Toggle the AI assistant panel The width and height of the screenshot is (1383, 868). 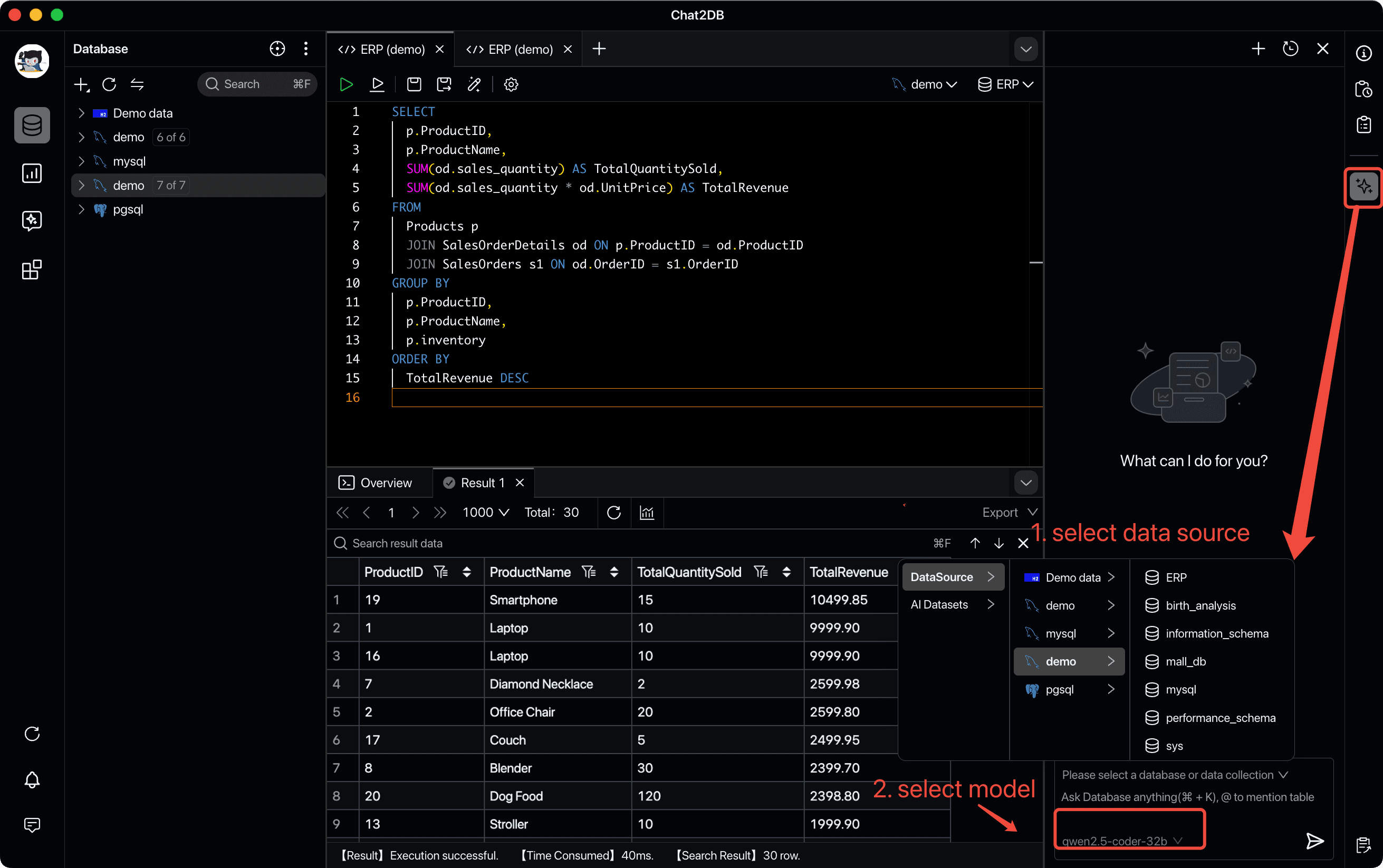[x=1364, y=186]
